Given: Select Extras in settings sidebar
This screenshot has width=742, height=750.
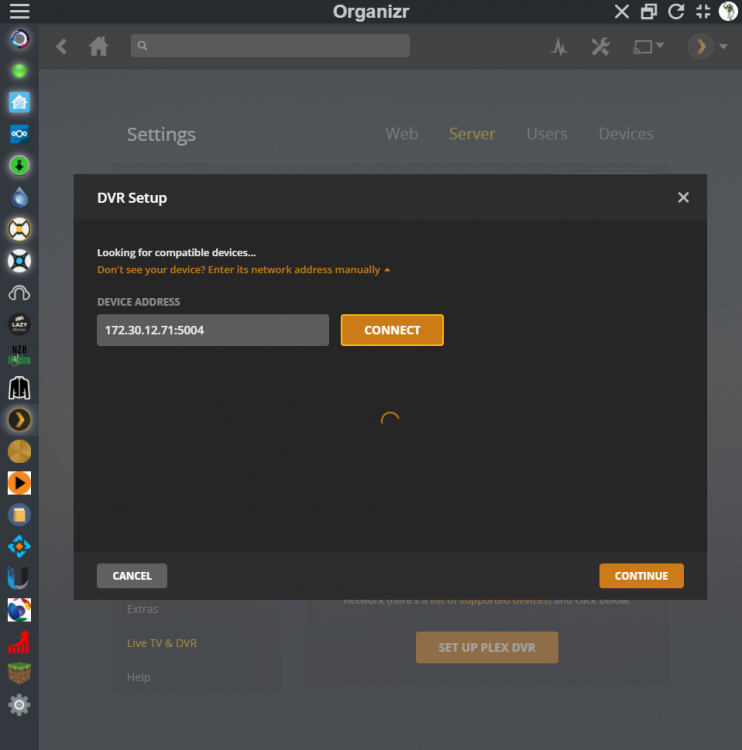Looking at the screenshot, I should coord(143,609).
